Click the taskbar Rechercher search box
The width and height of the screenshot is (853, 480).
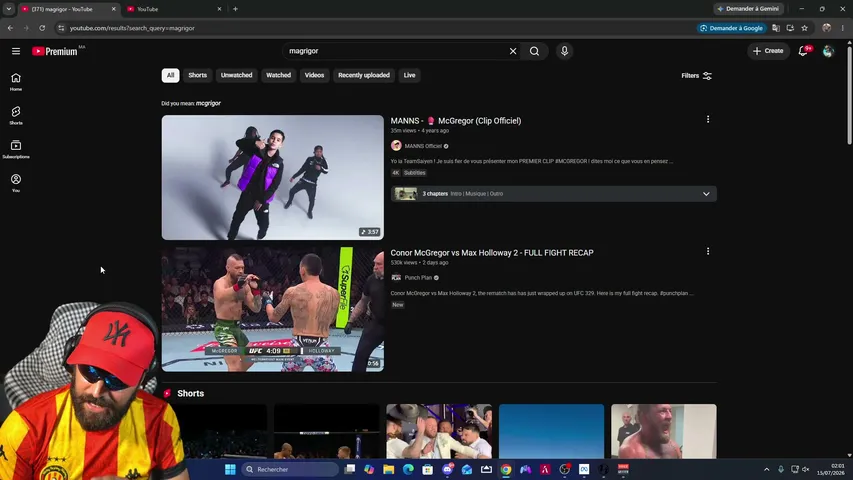[x=289, y=469]
